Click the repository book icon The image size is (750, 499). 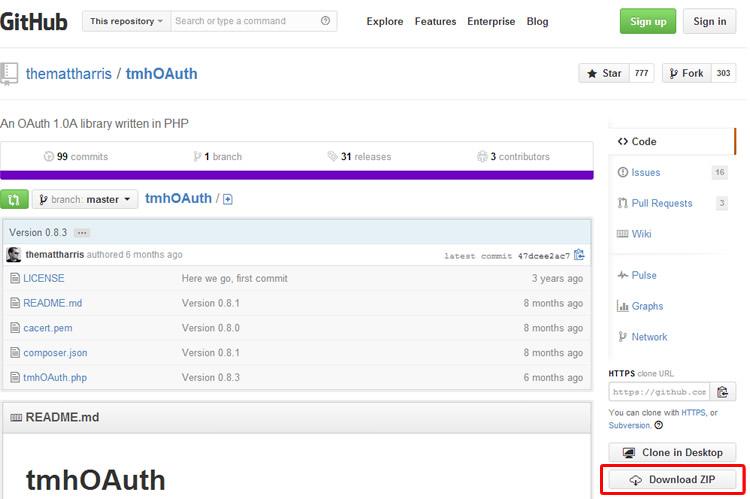point(9,74)
